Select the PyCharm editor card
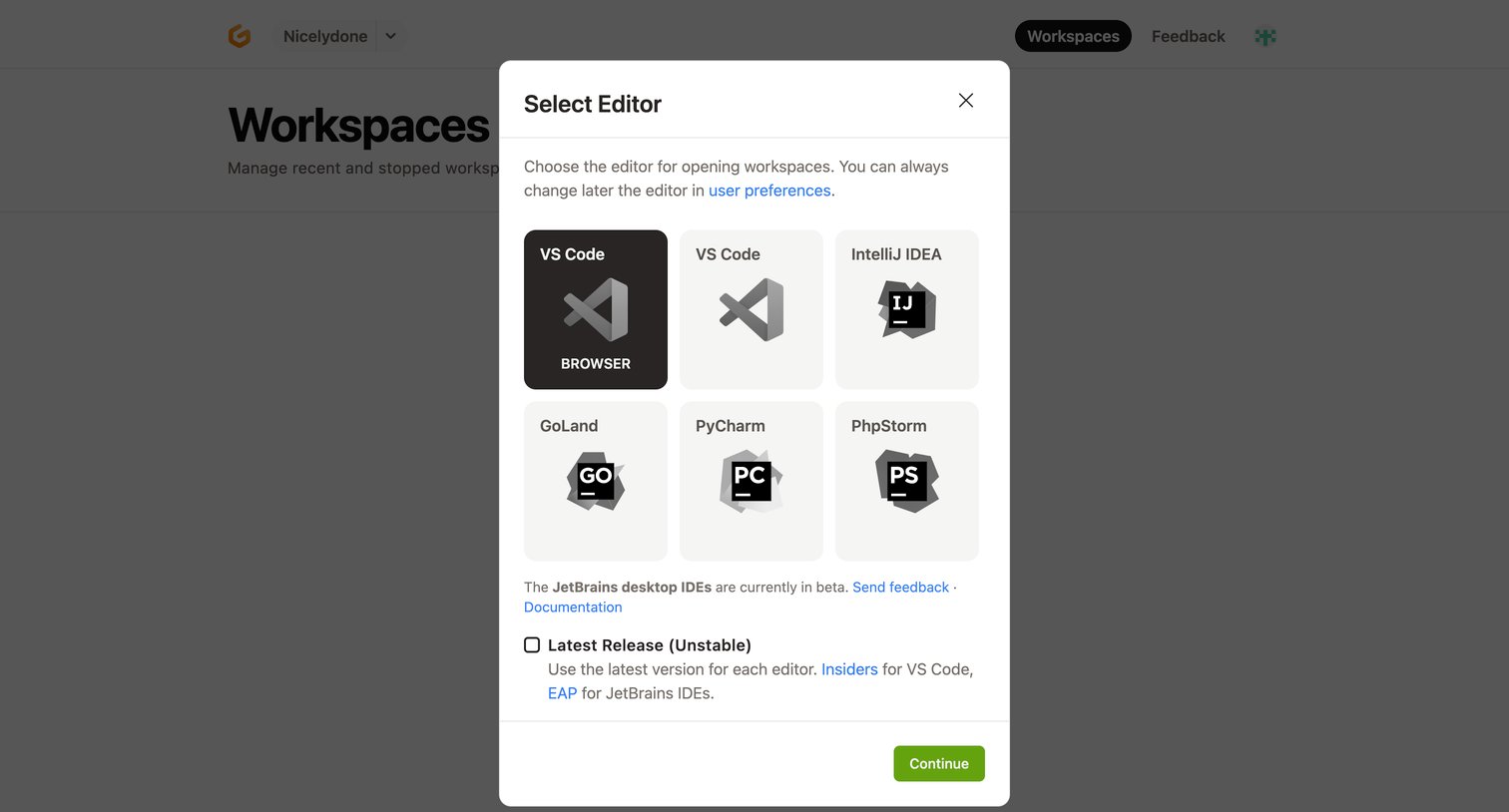This screenshot has height=812, width=1509. click(752, 481)
